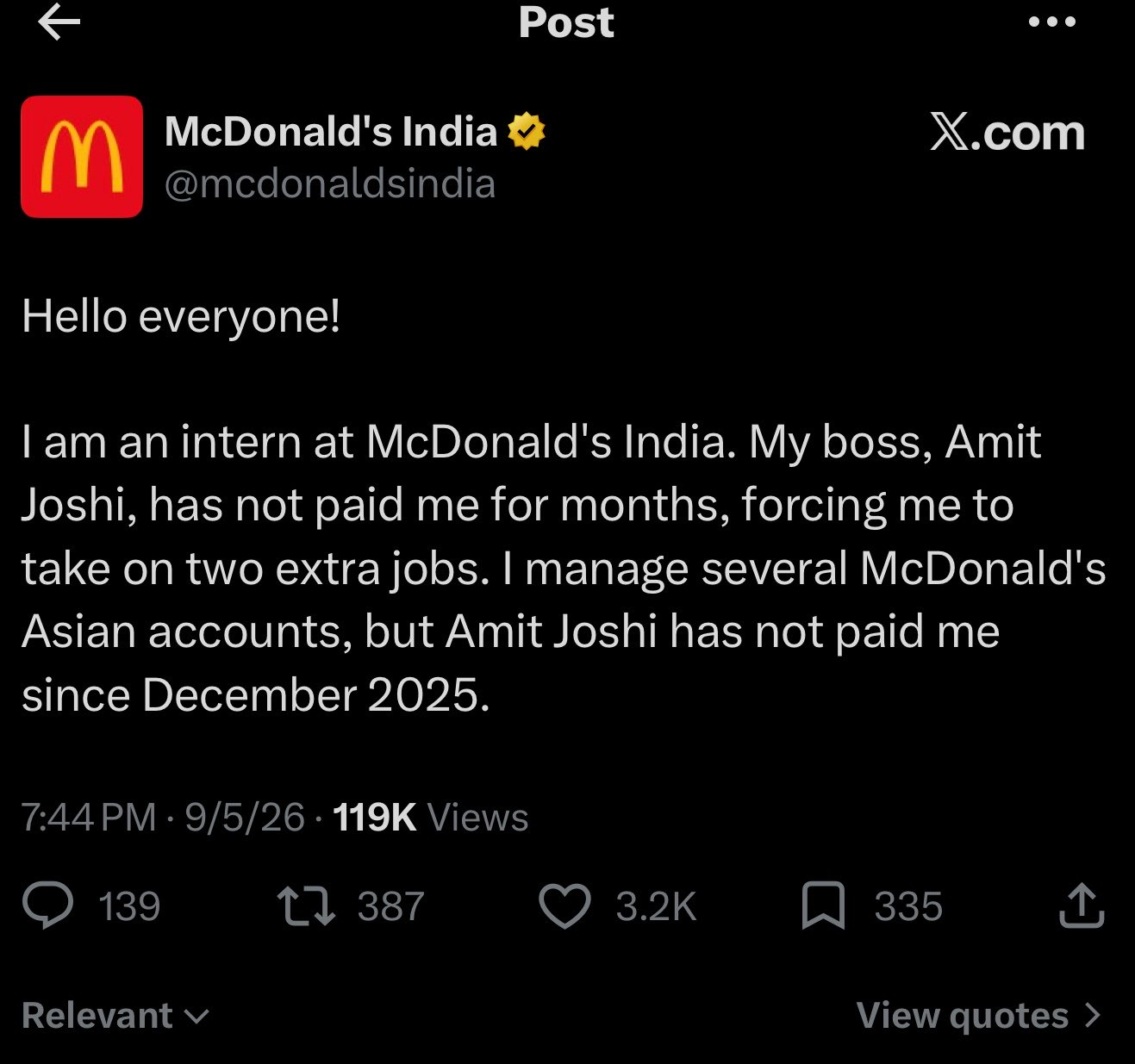Bookmark this post

(823, 906)
